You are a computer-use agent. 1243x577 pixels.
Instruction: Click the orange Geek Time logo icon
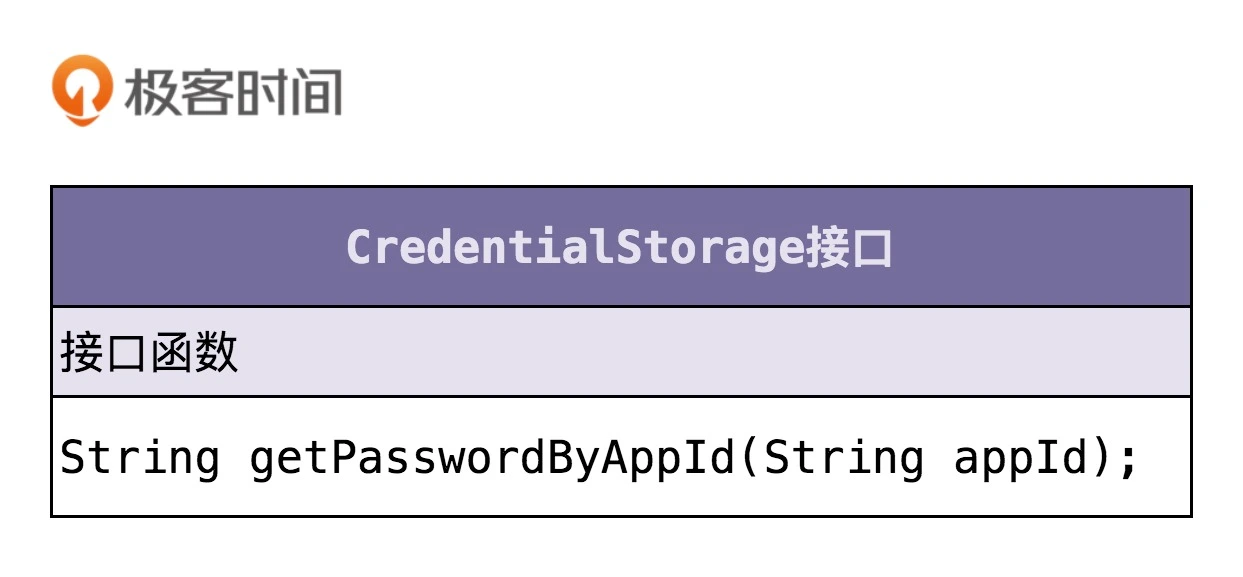tap(82, 90)
